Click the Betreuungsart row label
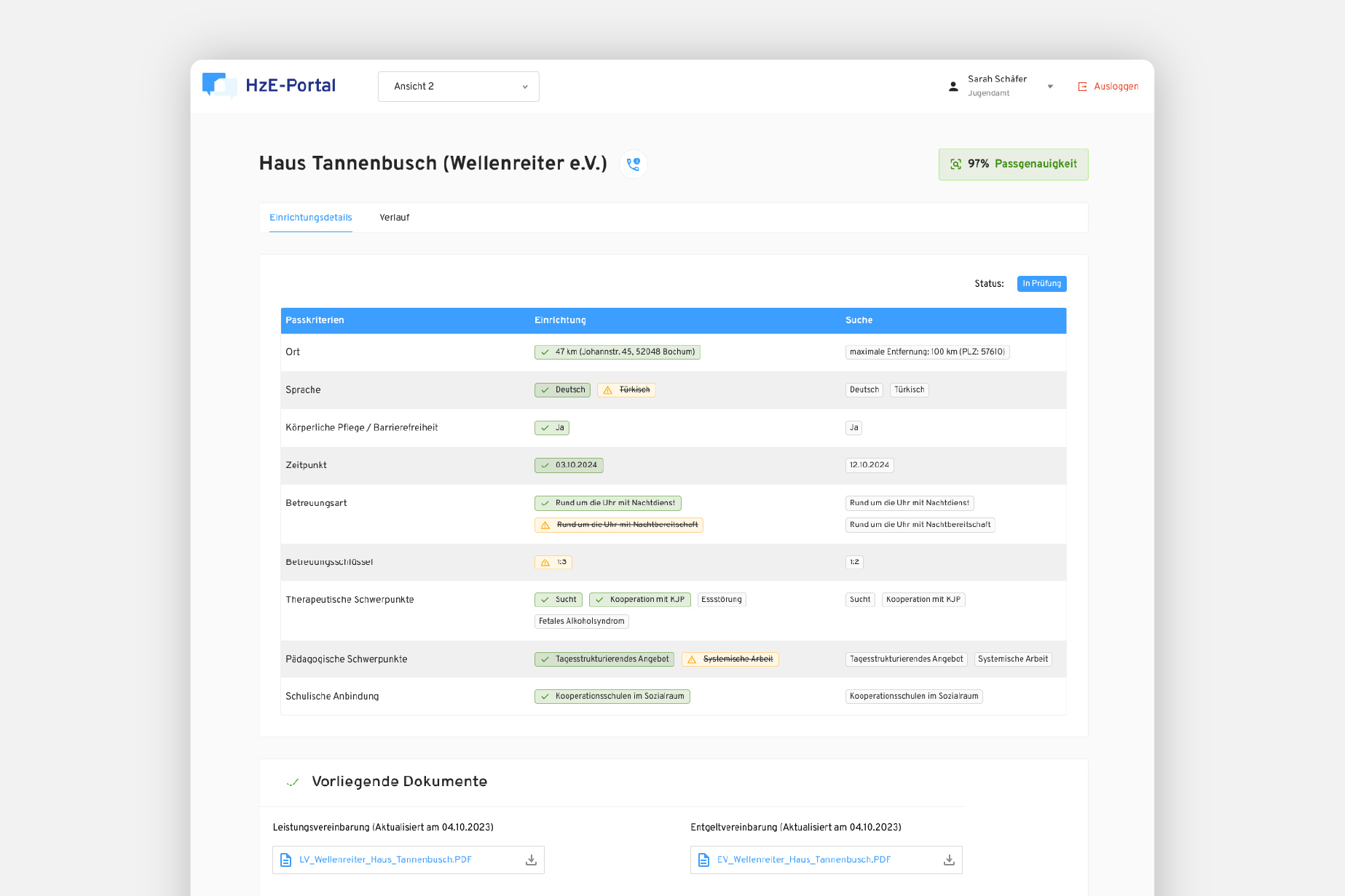The height and width of the screenshot is (896, 1345). 316,503
